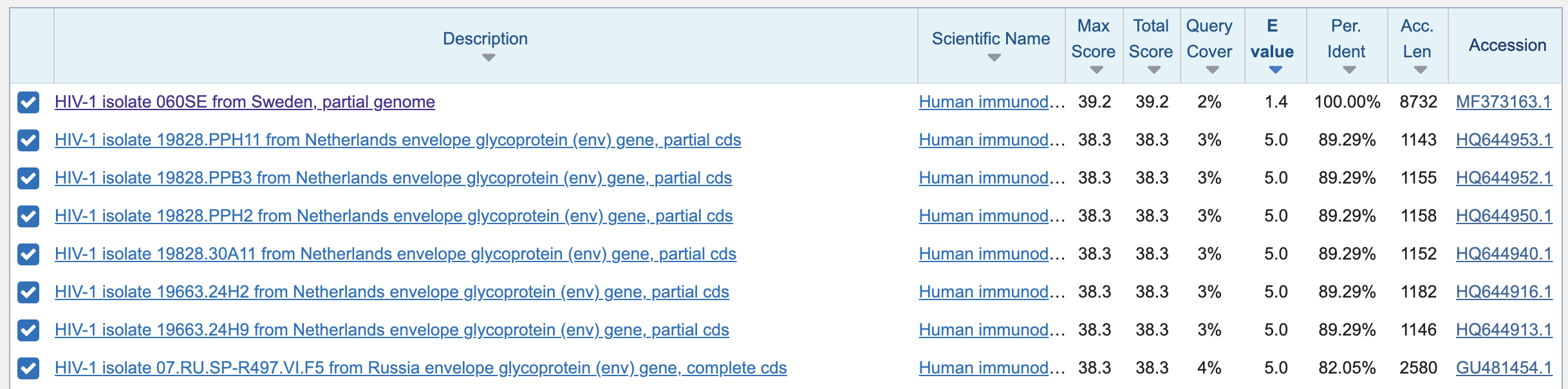
Task: Click sort arrow under Per. Ident
Action: click(1349, 70)
